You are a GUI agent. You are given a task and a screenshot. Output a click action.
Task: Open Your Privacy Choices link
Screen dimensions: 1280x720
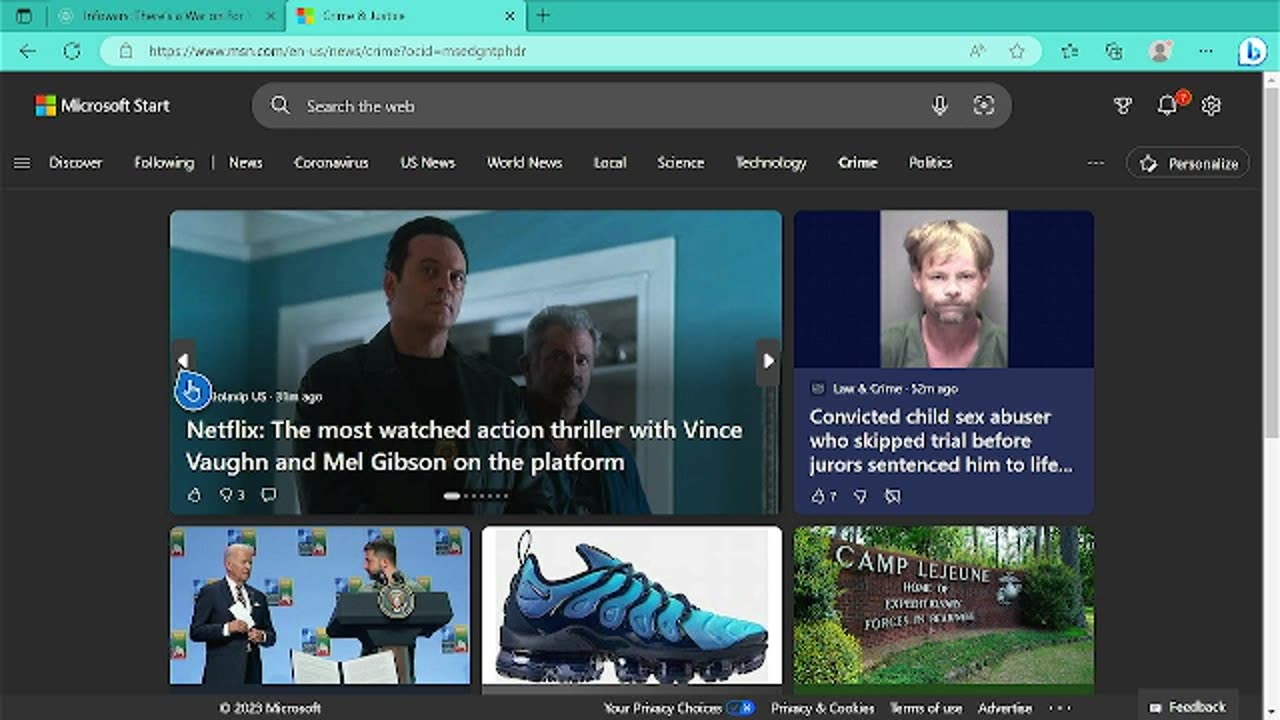coord(679,708)
